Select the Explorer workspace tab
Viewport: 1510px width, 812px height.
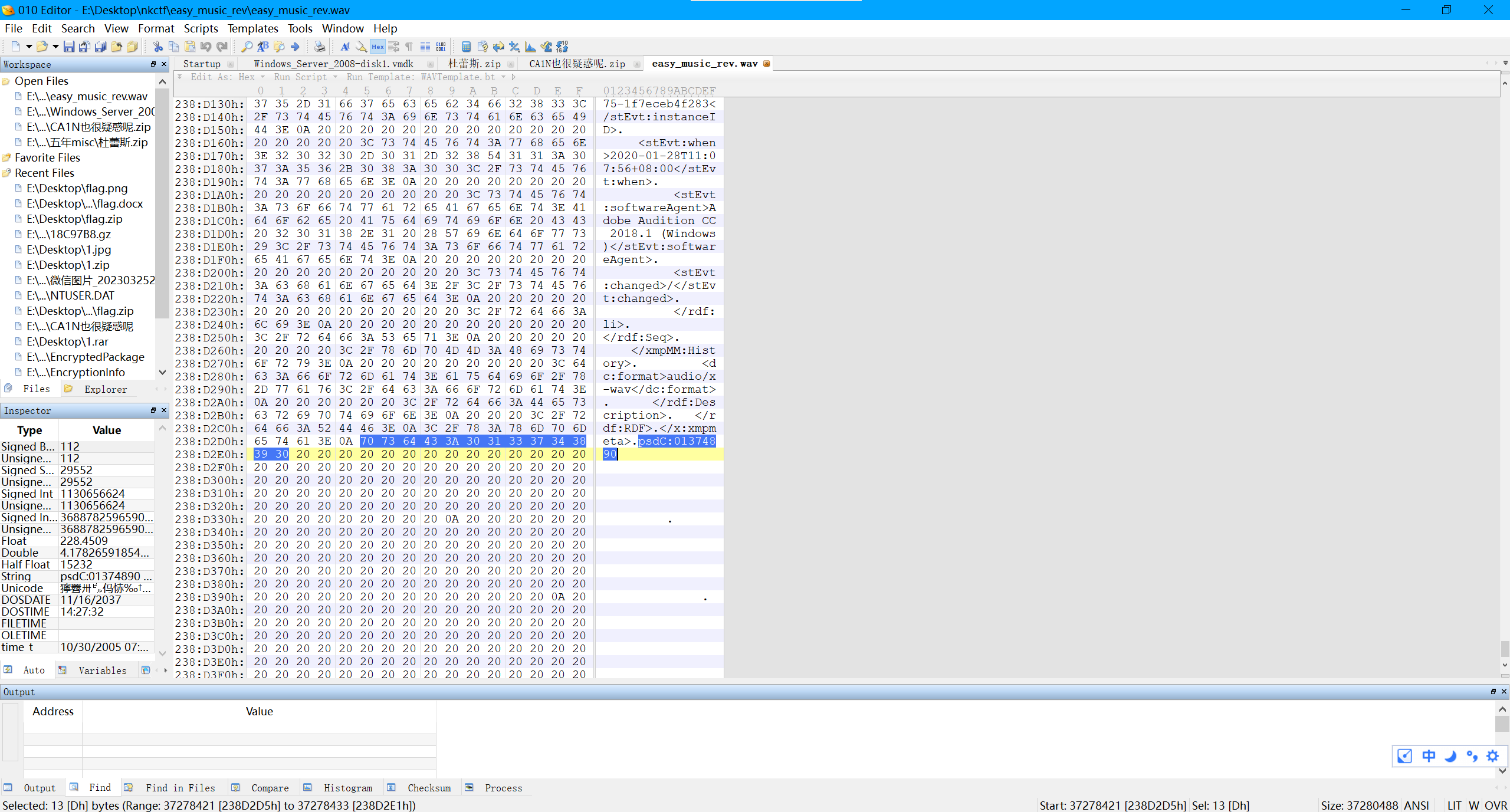pos(105,389)
